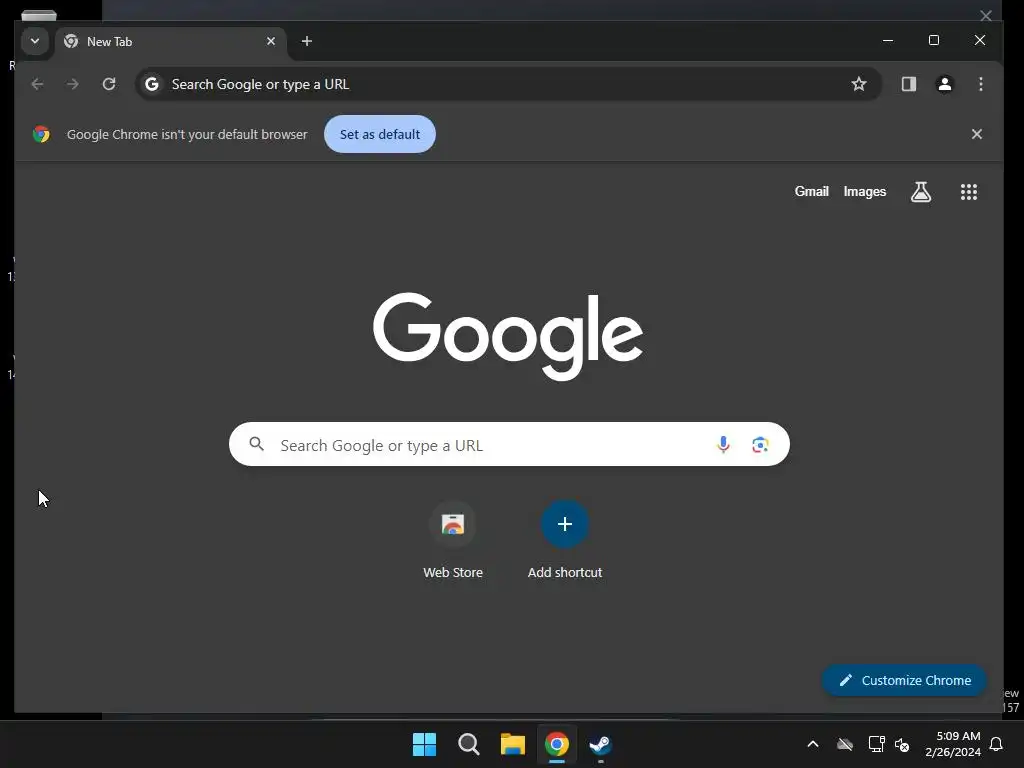
Task: Show hidden system tray icons
Action: coord(813,744)
